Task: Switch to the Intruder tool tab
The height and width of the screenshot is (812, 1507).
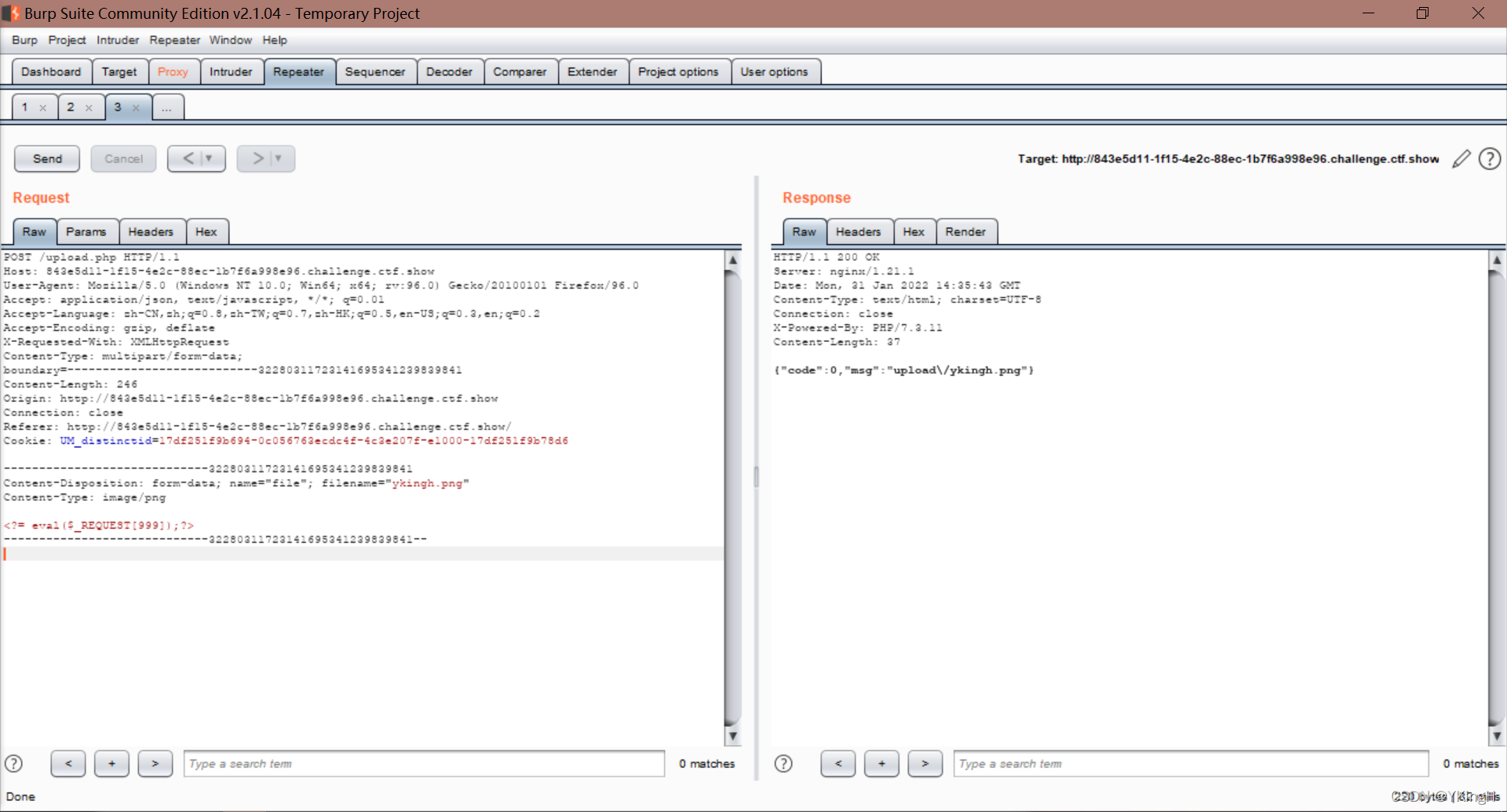Action: (231, 71)
